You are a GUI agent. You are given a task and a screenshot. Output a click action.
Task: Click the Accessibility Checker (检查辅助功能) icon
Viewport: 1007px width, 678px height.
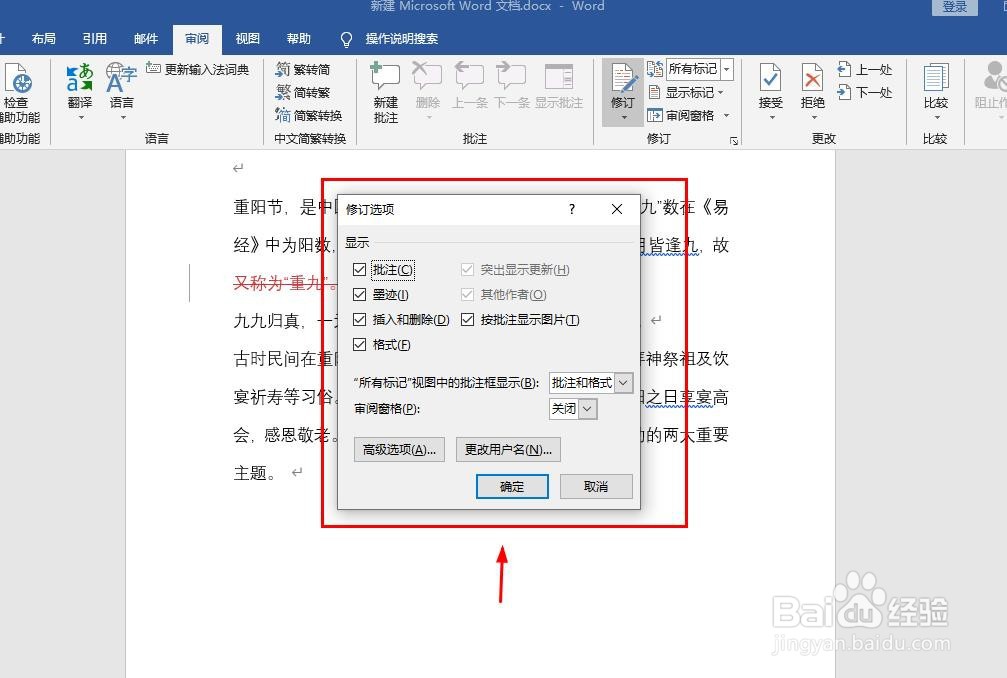[x=20, y=88]
